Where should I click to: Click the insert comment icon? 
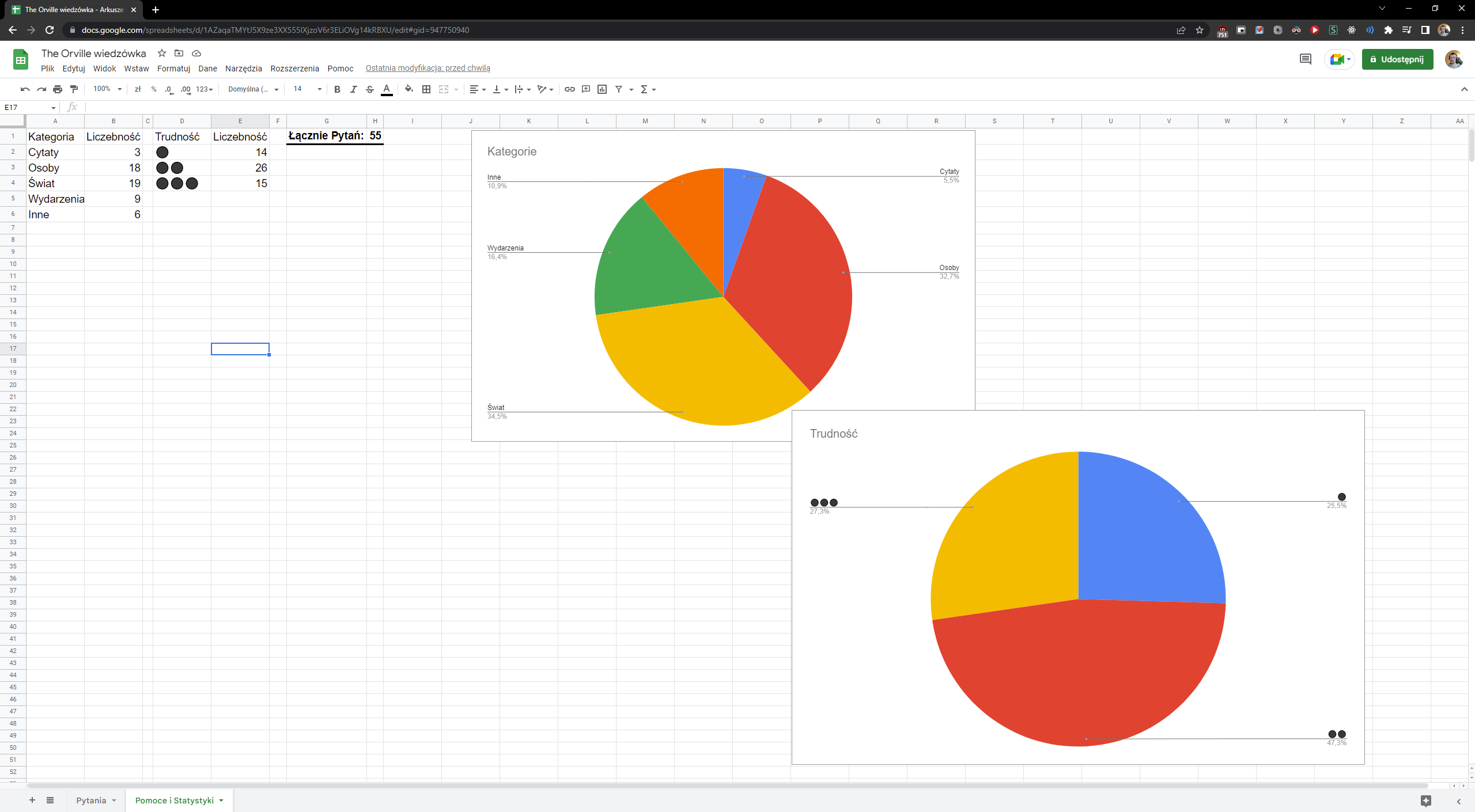tap(586, 89)
